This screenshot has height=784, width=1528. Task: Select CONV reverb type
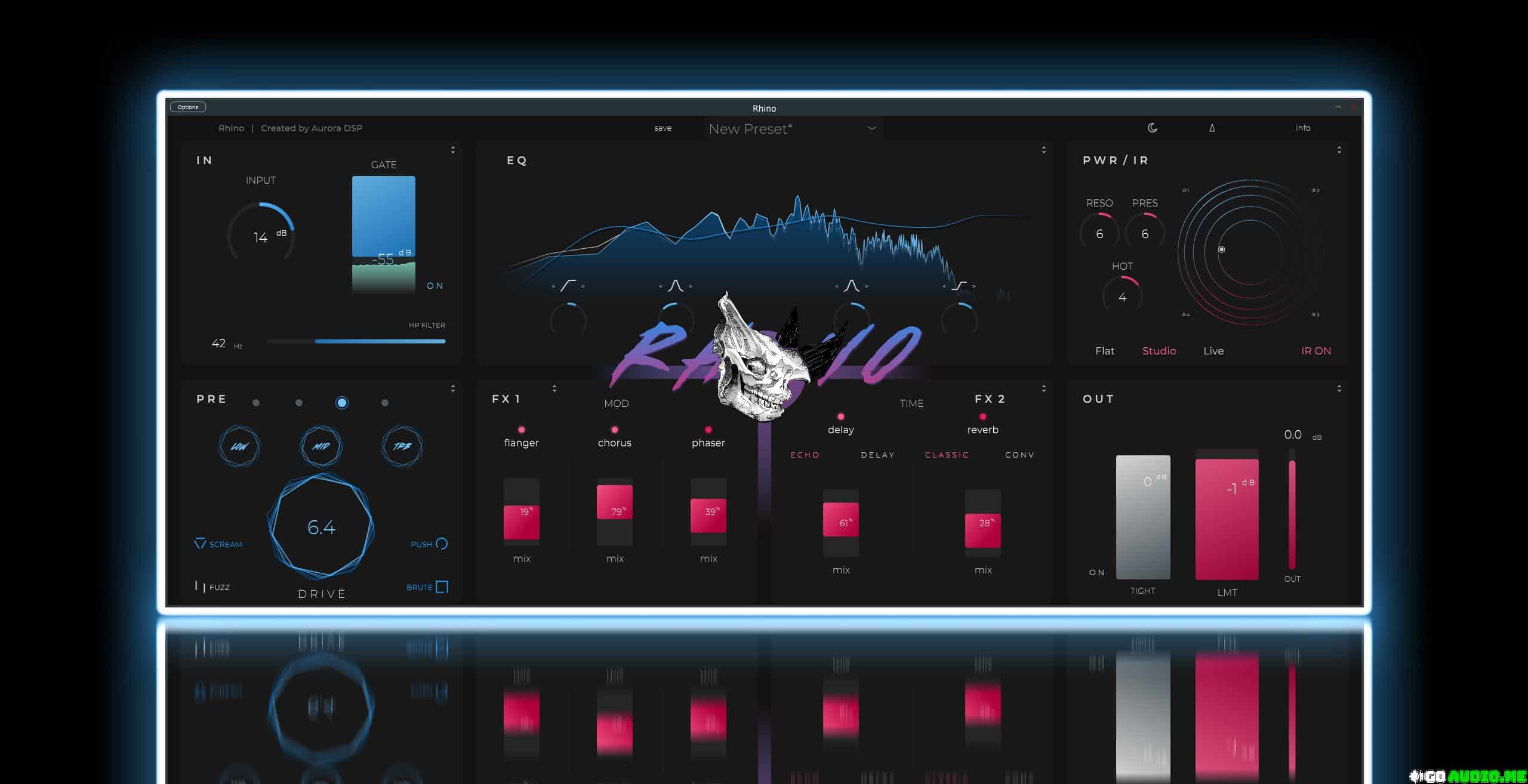1019,455
